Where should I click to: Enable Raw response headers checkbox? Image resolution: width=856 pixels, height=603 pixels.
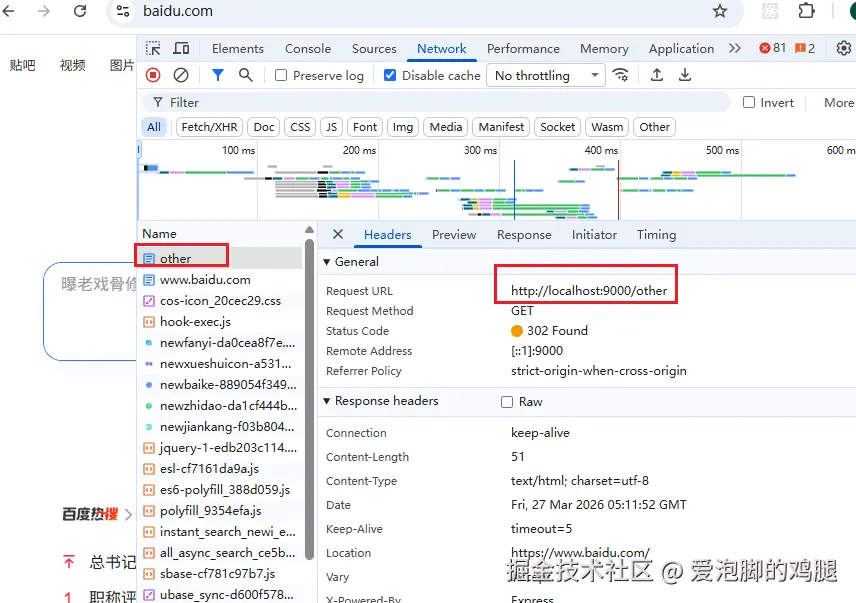click(x=507, y=402)
